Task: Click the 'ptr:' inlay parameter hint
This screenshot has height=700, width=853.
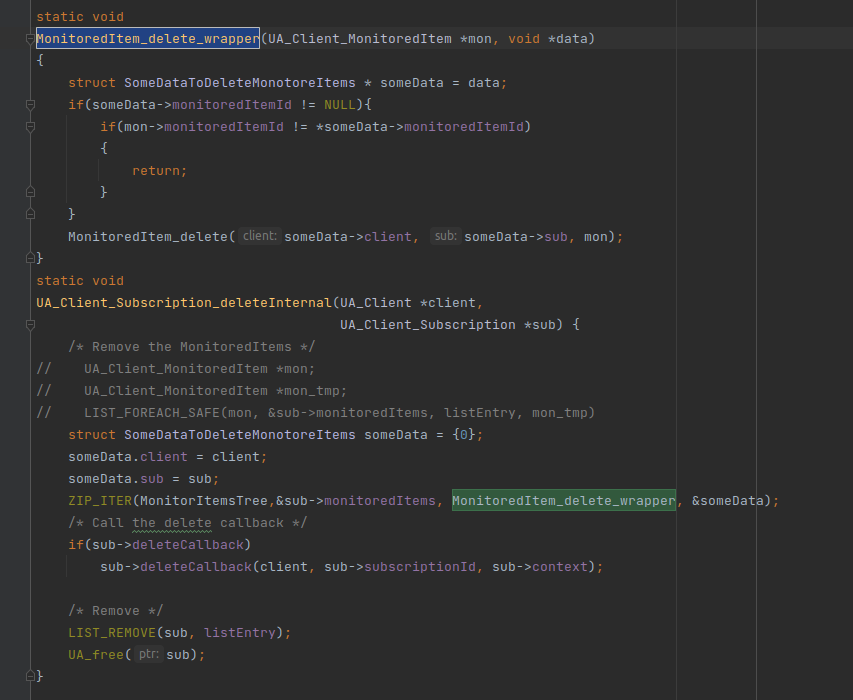Action: [x=149, y=654]
